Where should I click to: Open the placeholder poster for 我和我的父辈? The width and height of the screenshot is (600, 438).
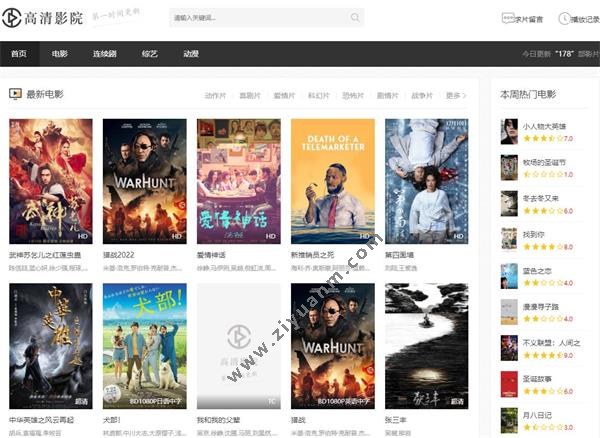[239, 346]
